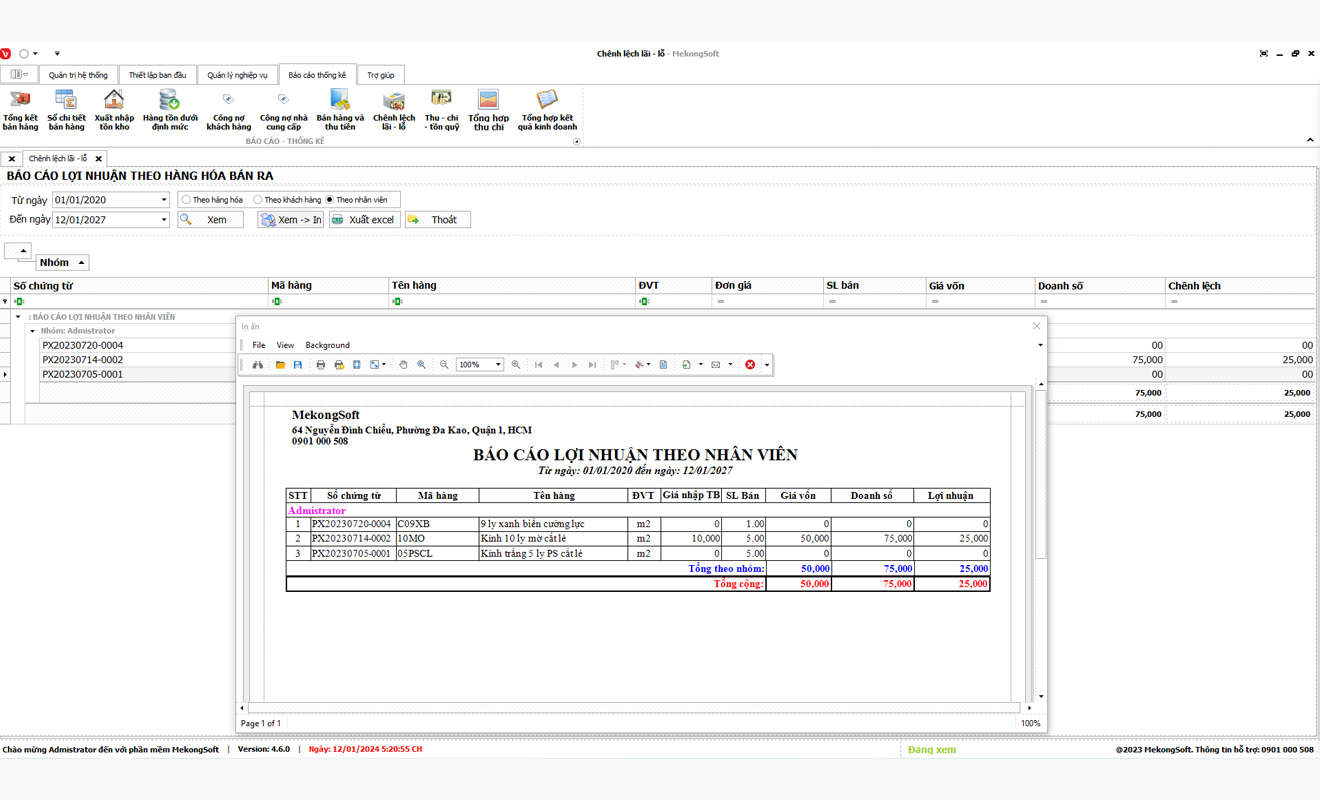1320x800 pixels.
Task: Click the binoculars search icon in preview
Action: pyautogui.click(x=258, y=365)
